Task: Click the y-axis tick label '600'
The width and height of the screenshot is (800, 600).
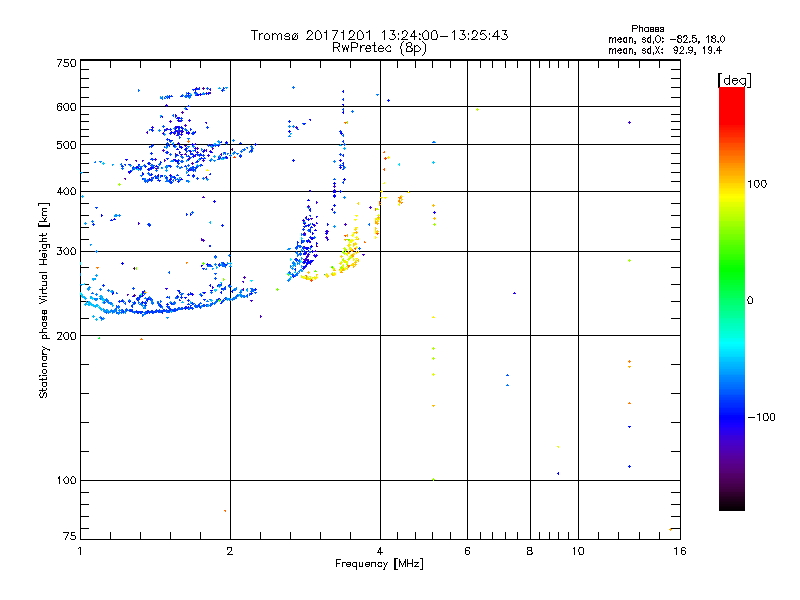Action: pyautogui.click(x=66, y=107)
